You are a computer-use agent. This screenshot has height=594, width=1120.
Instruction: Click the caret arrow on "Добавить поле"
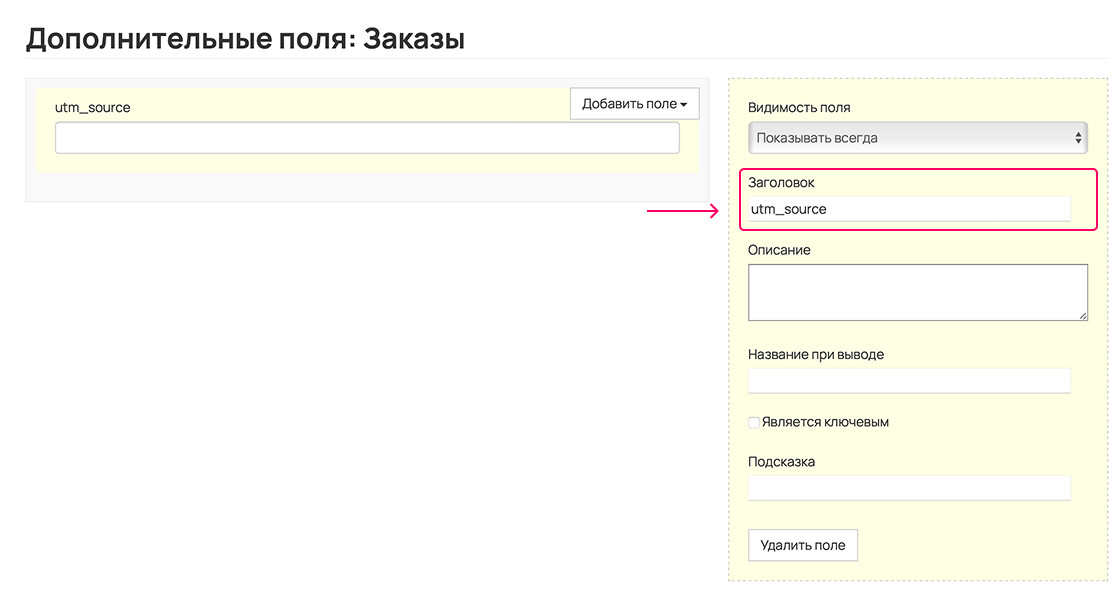pyautogui.click(x=684, y=105)
